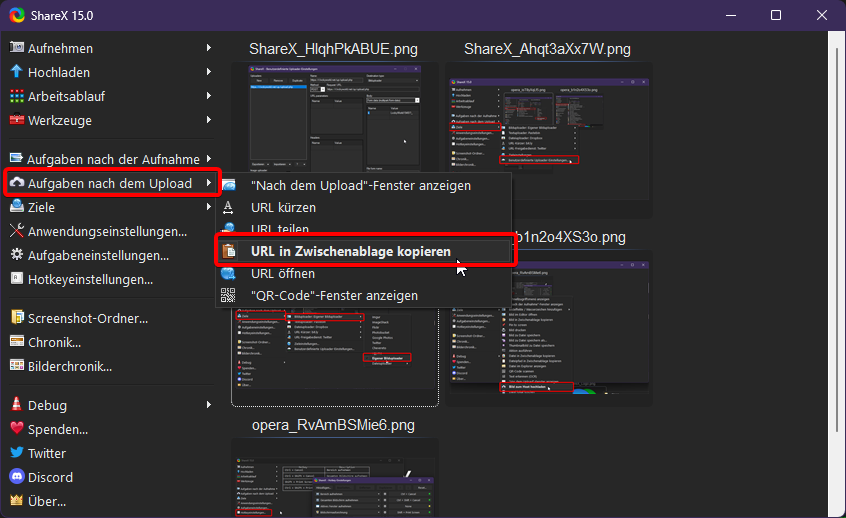
Task: Select "Nach dem Upload"-Fenster anzeigen entry
Action: (360, 185)
